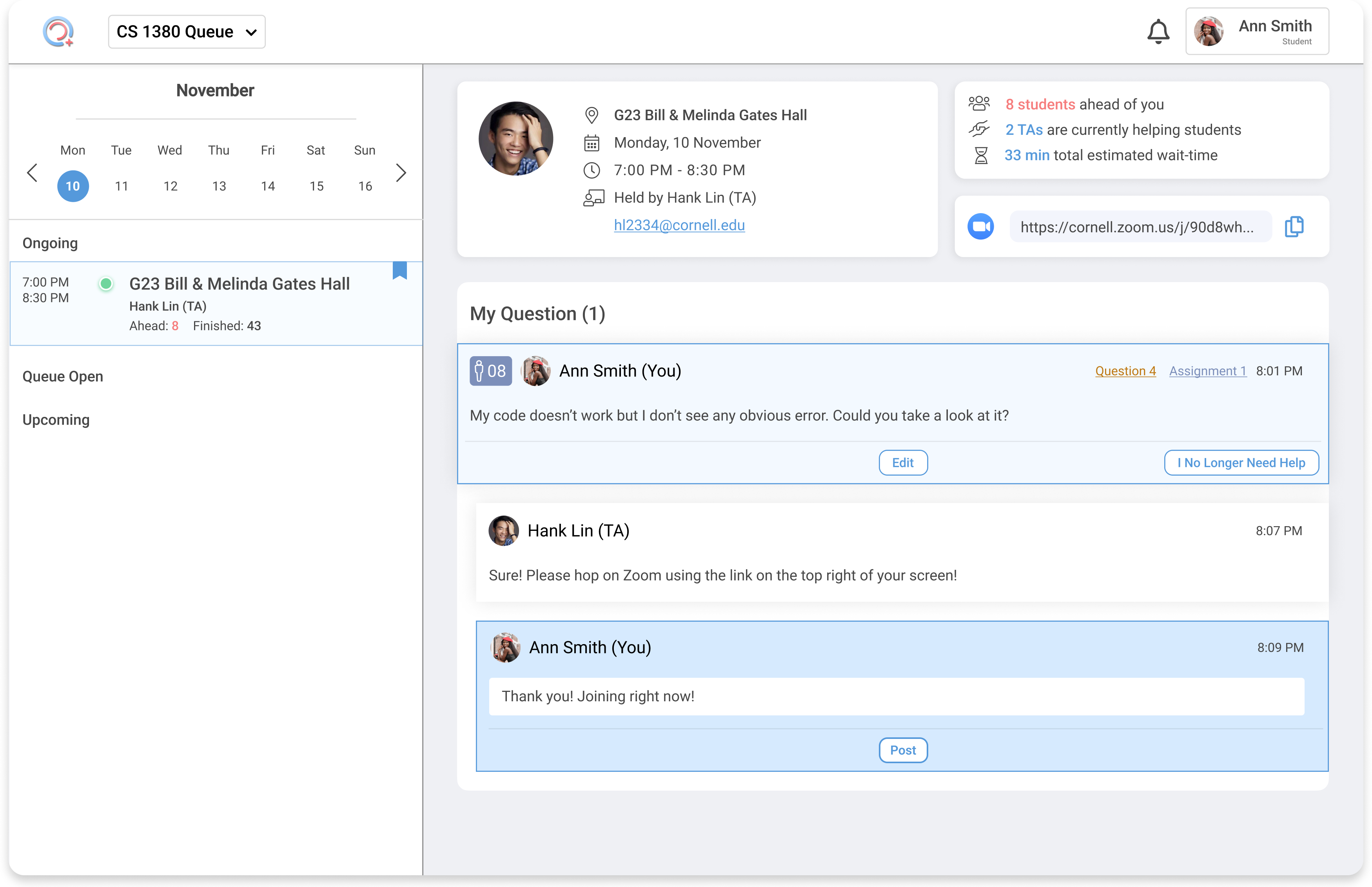The height and width of the screenshot is (887, 1372).
Task: Click the Zoom meeting URL field
Action: click(x=1140, y=226)
